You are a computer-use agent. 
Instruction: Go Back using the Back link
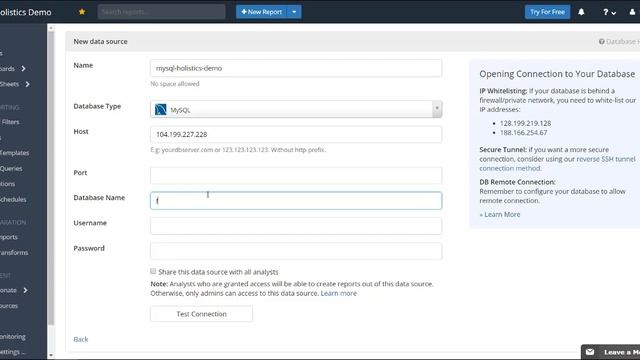[x=81, y=339]
